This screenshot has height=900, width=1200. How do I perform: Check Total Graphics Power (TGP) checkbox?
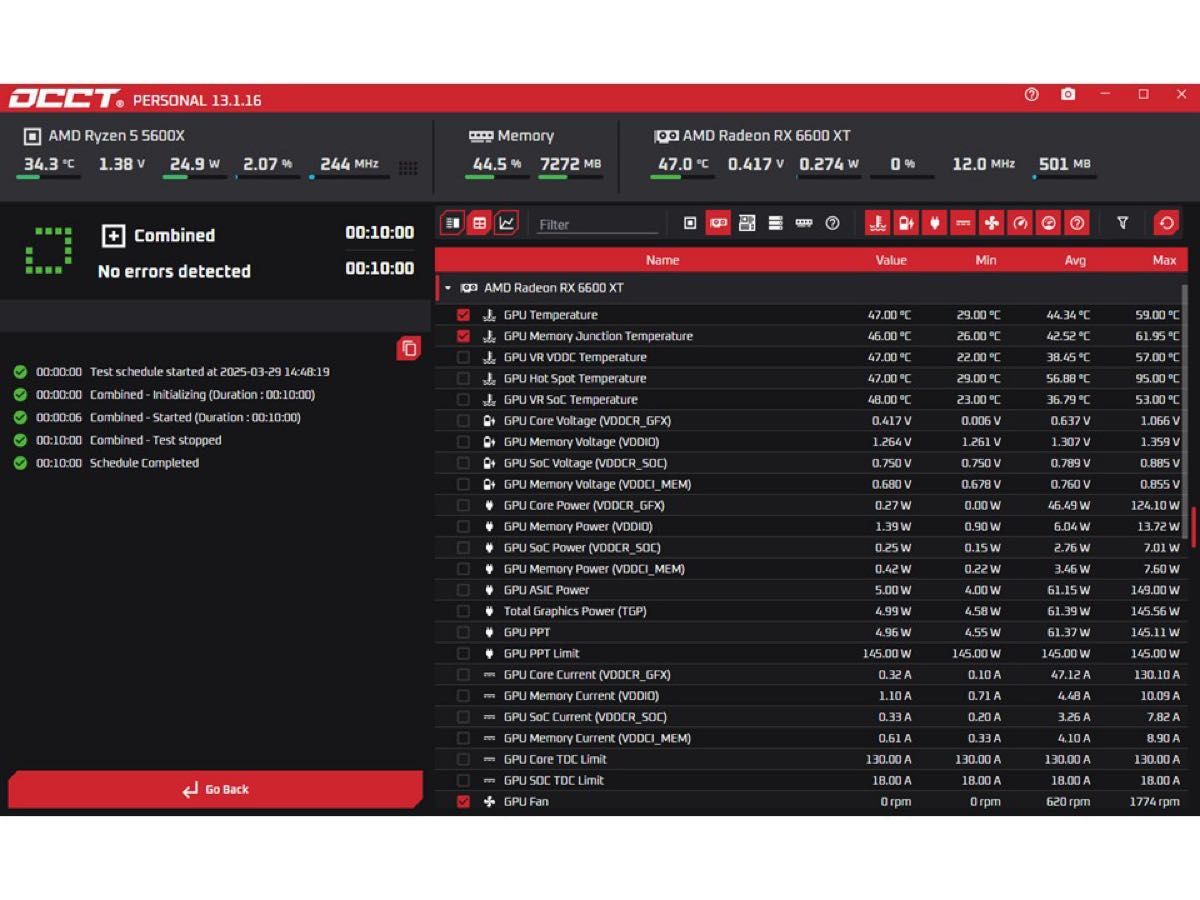coord(463,611)
